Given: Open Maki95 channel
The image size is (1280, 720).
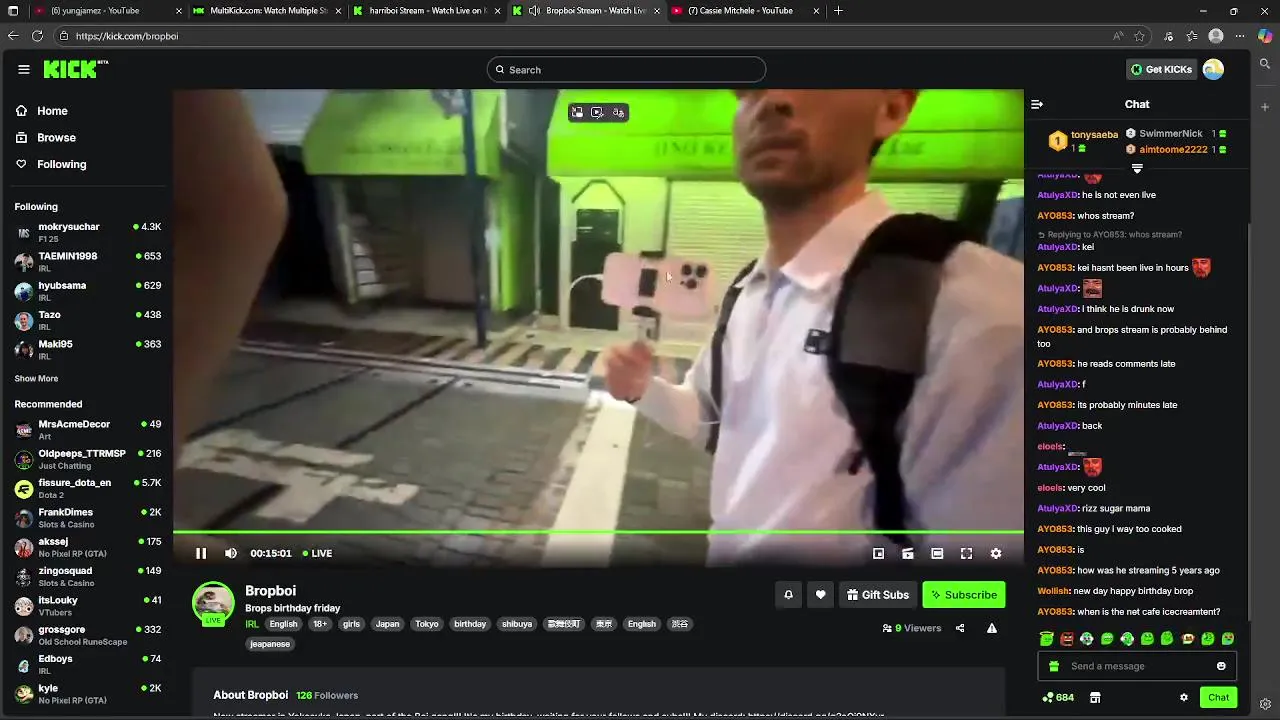Looking at the screenshot, I should 88,349.
